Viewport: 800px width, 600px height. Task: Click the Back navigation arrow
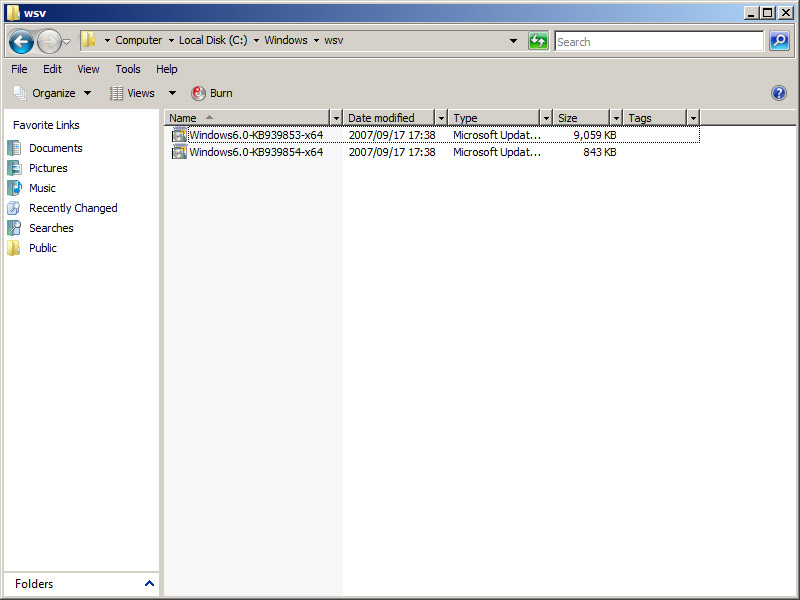tap(21, 41)
